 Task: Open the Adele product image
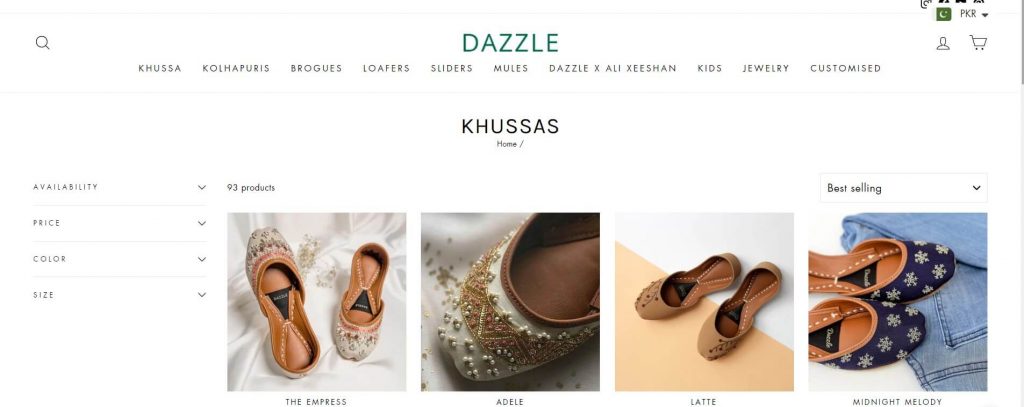click(x=510, y=302)
